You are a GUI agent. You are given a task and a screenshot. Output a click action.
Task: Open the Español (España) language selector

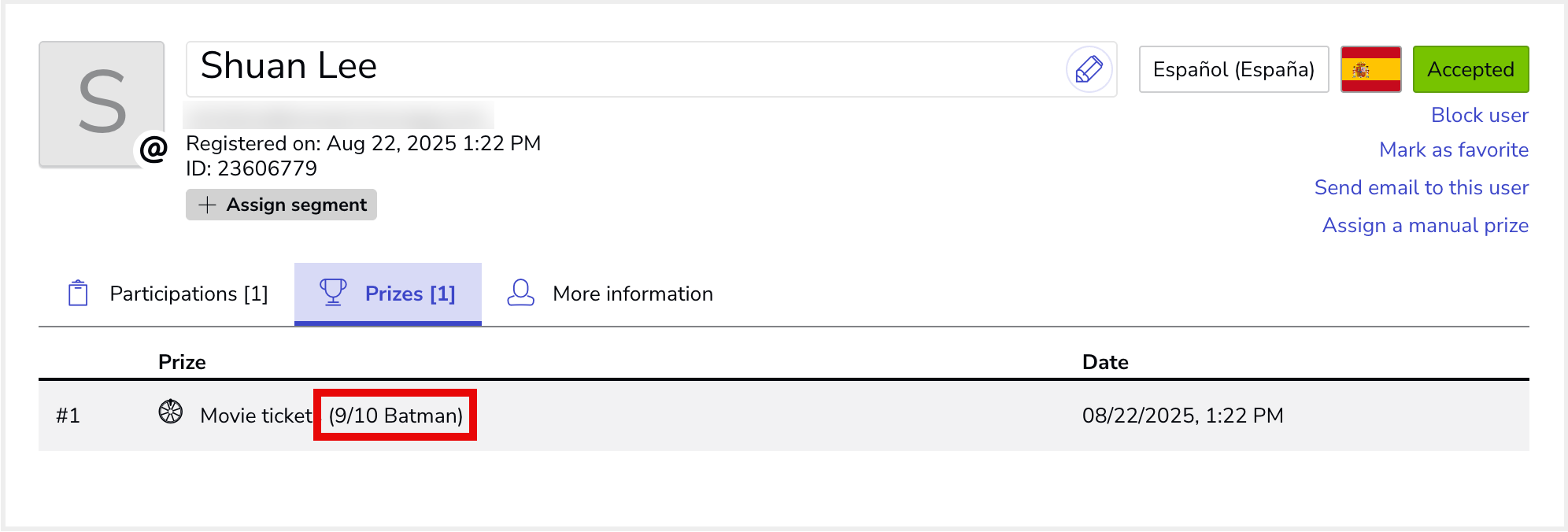pos(1233,69)
